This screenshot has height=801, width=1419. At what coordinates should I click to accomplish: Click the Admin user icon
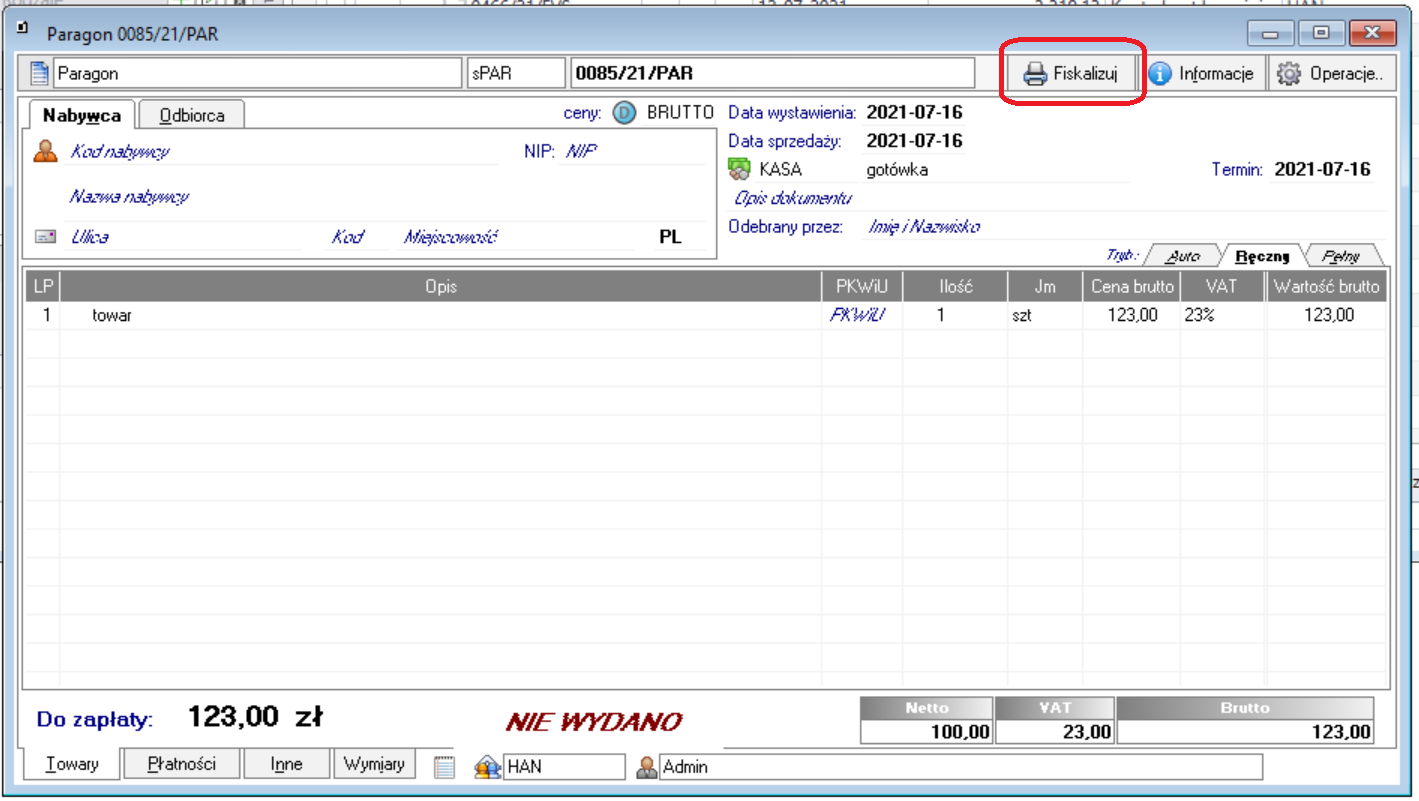click(647, 767)
